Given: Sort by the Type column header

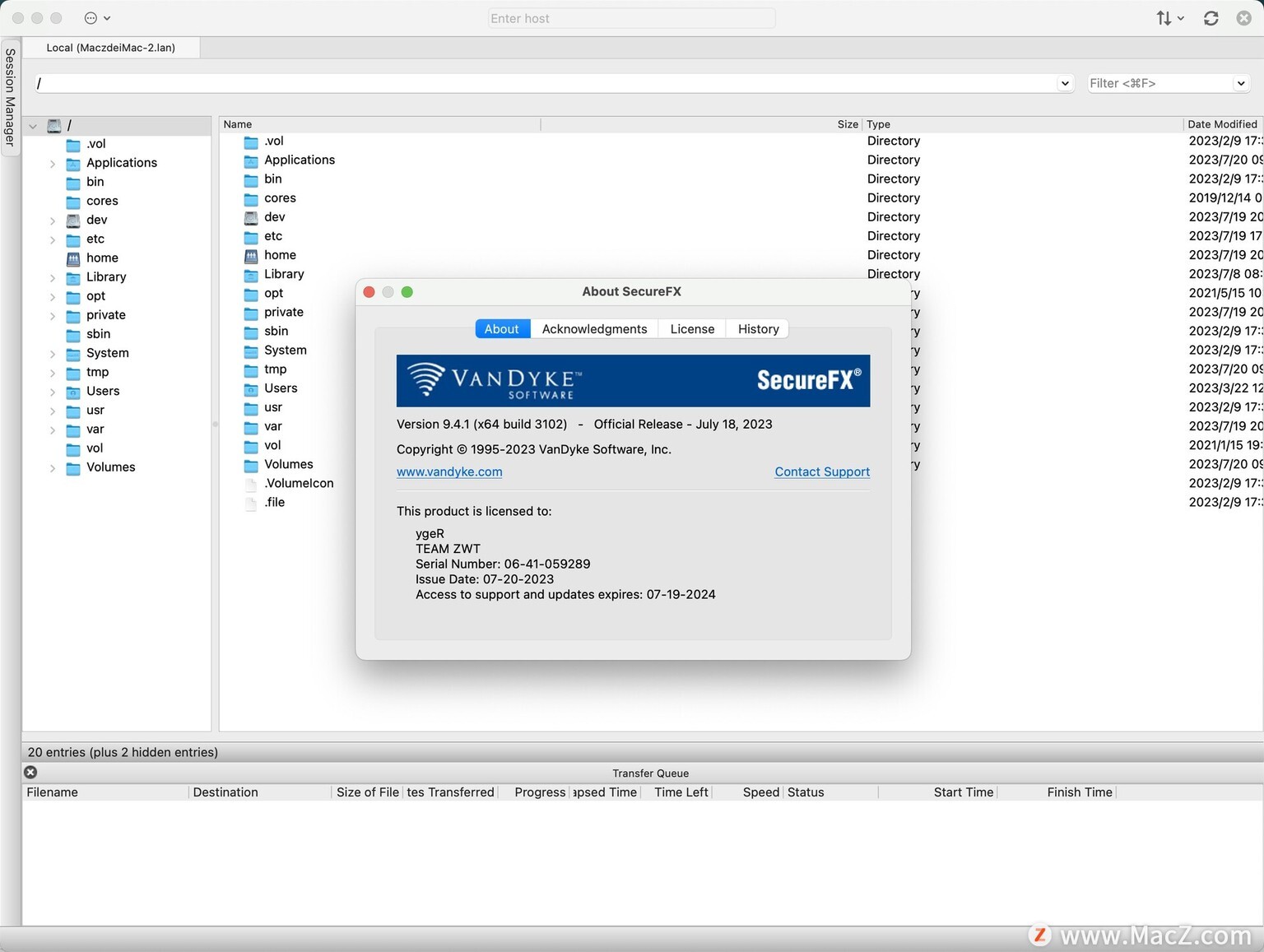Looking at the screenshot, I should 1023,124.
